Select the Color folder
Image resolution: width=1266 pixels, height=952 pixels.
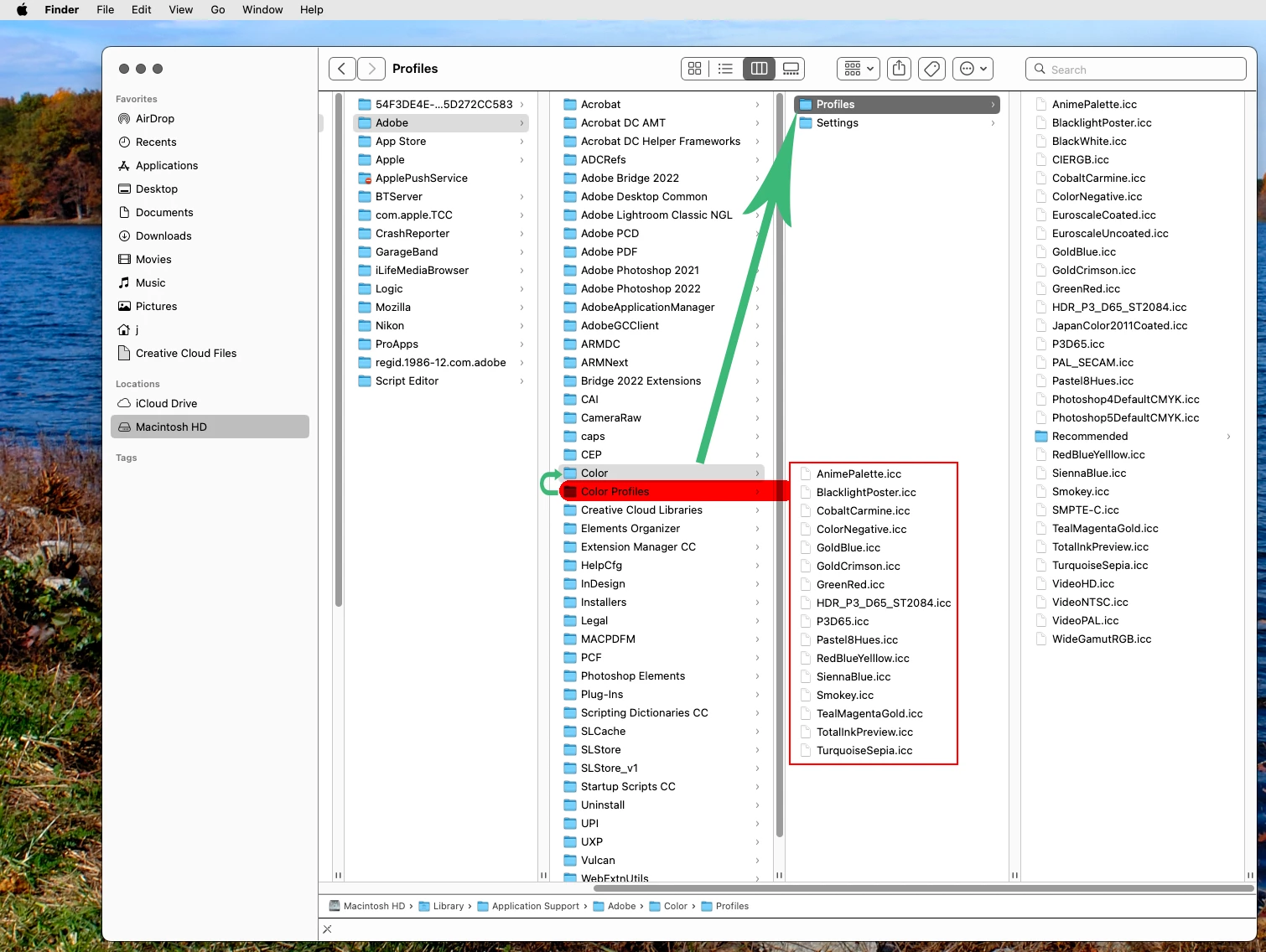(661, 473)
